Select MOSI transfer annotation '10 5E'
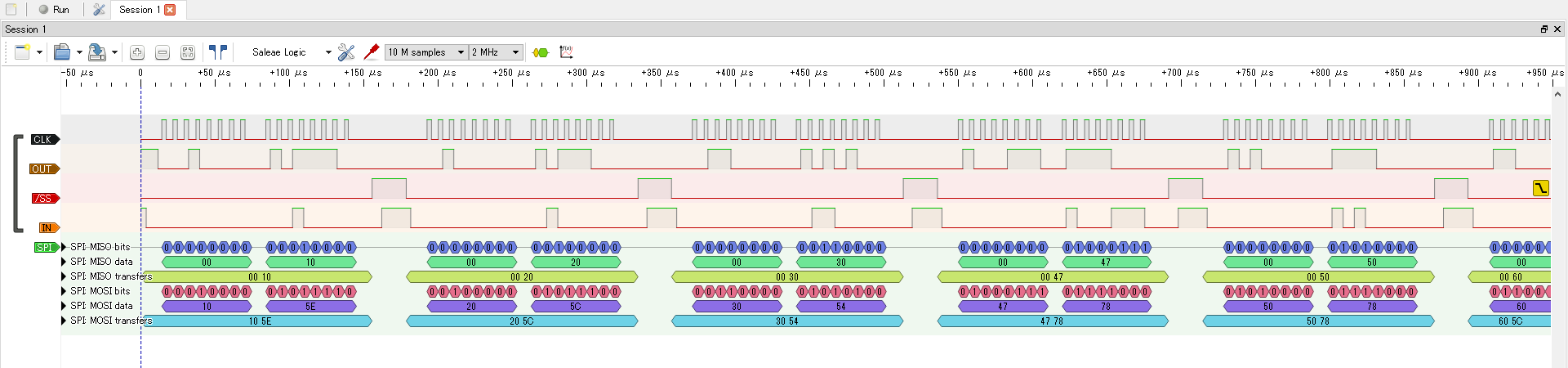The height and width of the screenshot is (368, 1568). [x=256, y=321]
